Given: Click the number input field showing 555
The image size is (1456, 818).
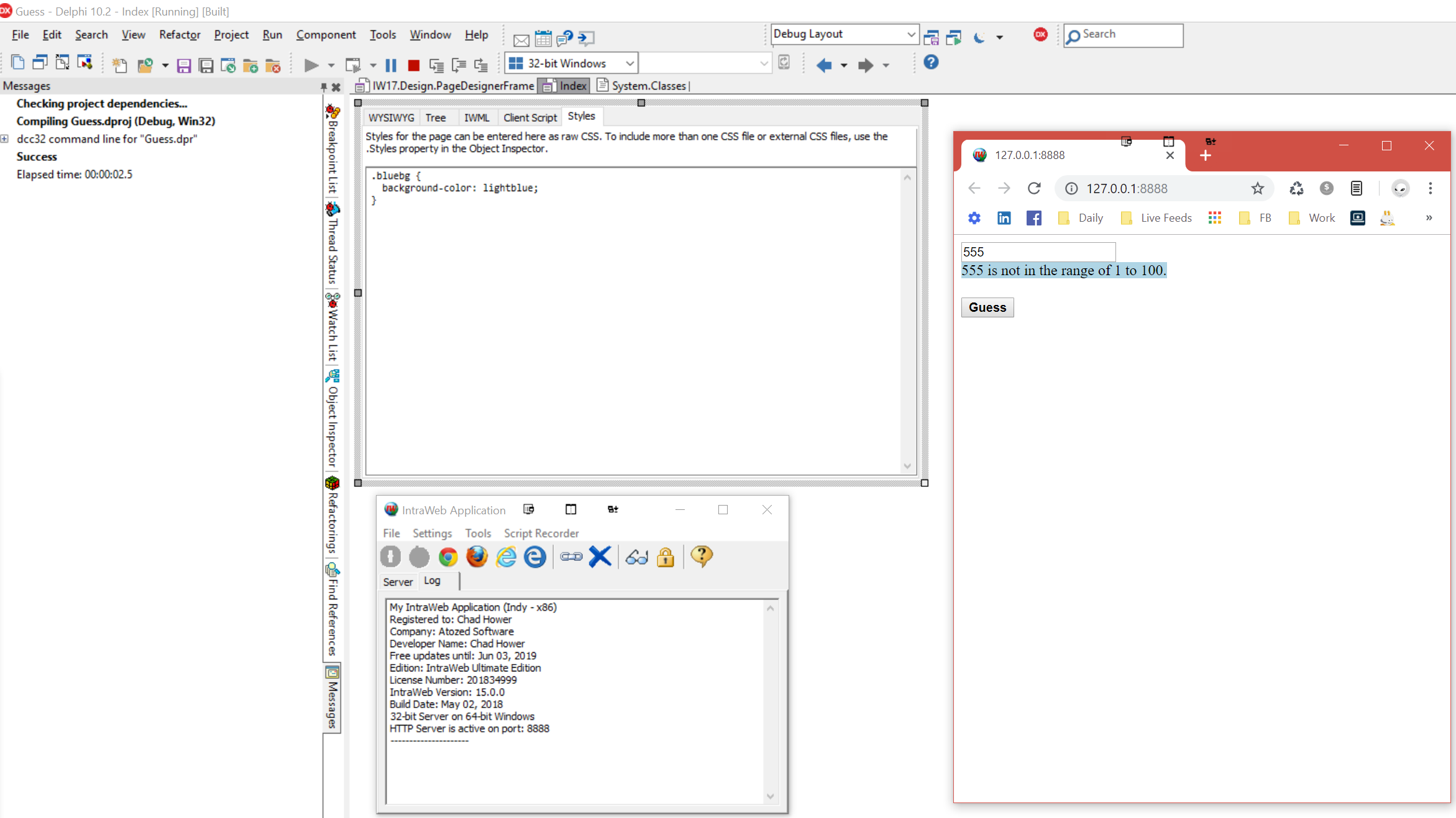Looking at the screenshot, I should pyautogui.click(x=1038, y=252).
